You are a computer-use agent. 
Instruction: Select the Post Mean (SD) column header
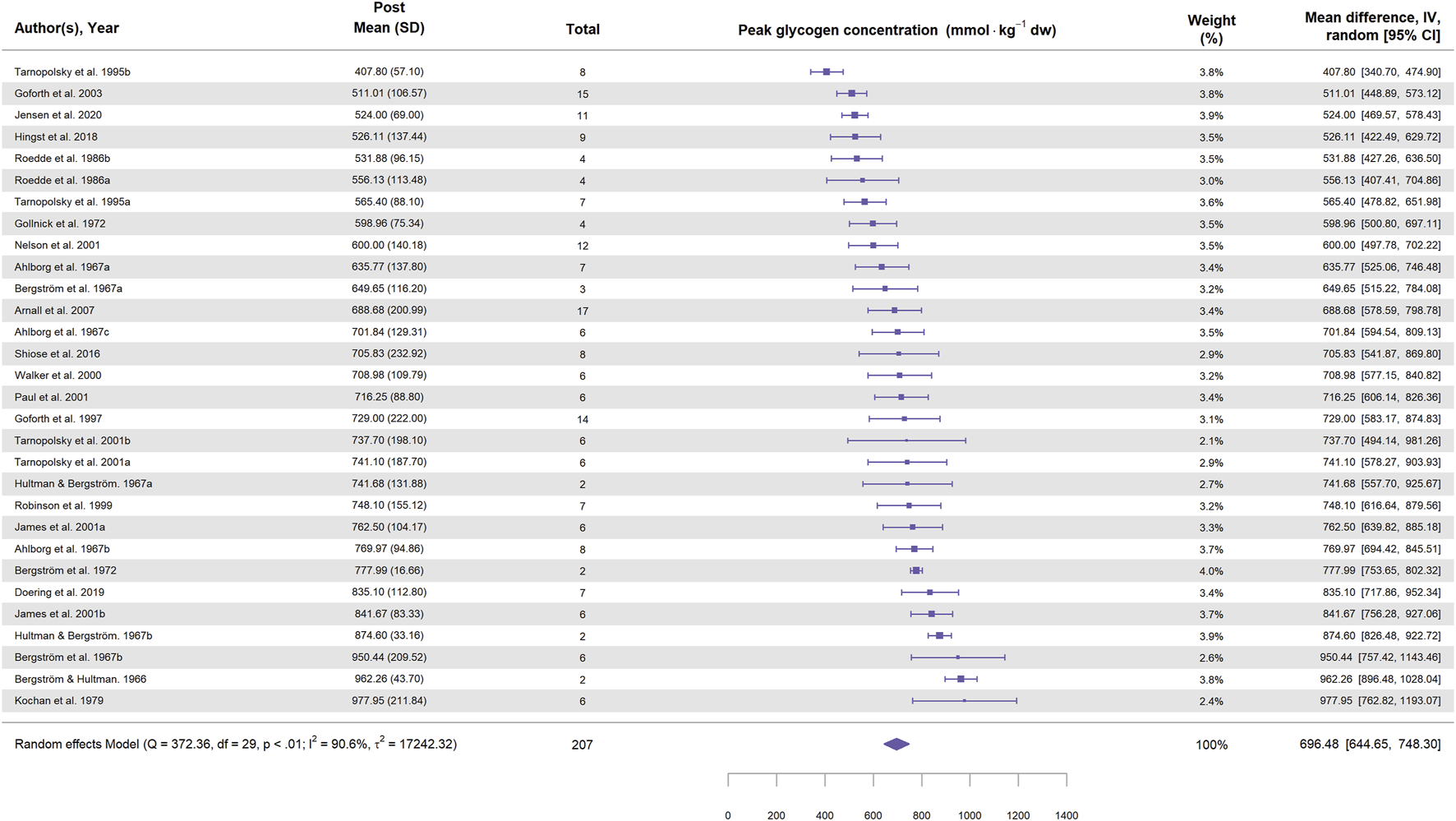(x=389, y=18)
